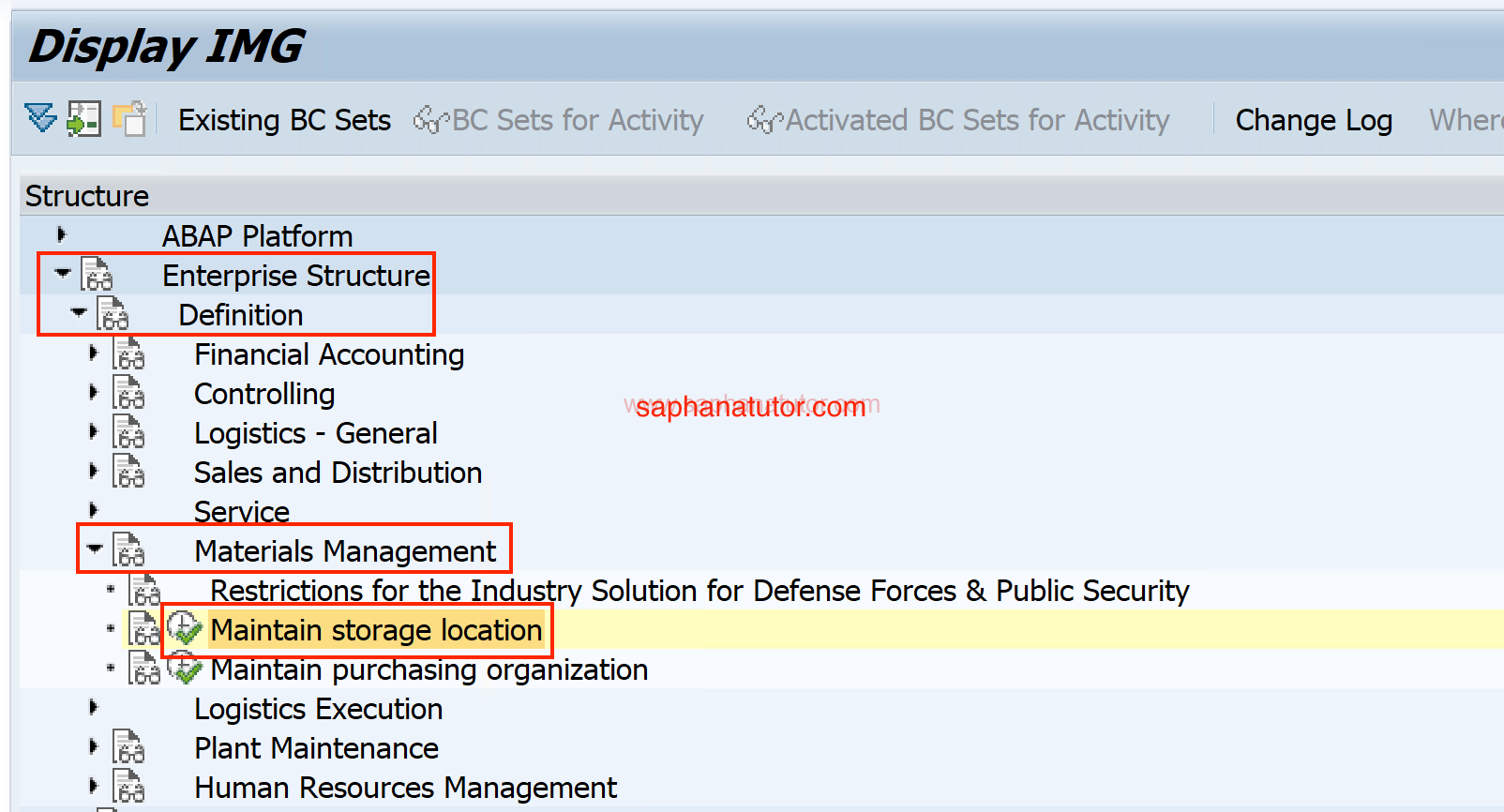Open Activated BC Sets for Activity
1504x812 pixels.
coord(977,120)
